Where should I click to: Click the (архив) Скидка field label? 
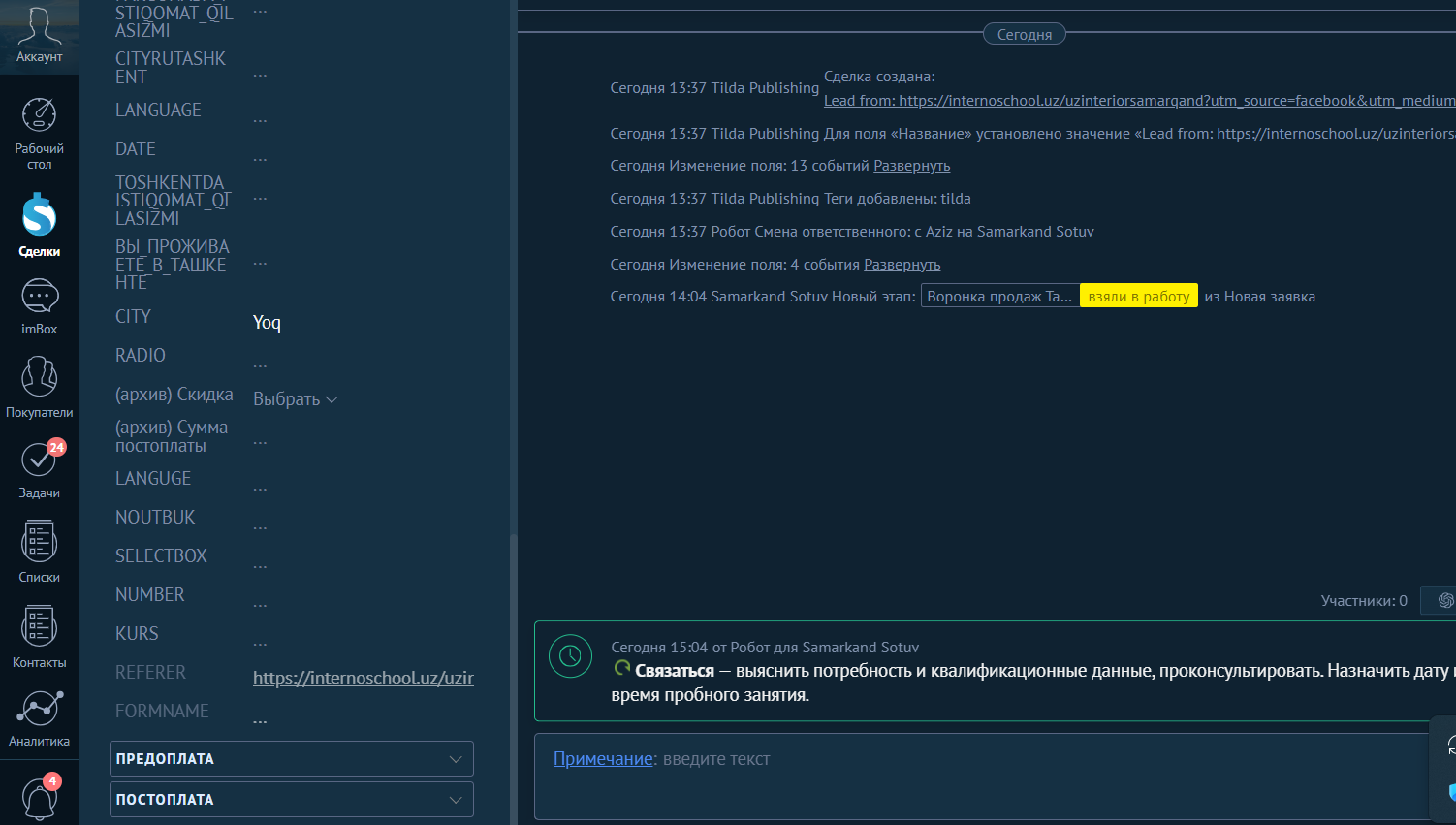tap(174, 395)
